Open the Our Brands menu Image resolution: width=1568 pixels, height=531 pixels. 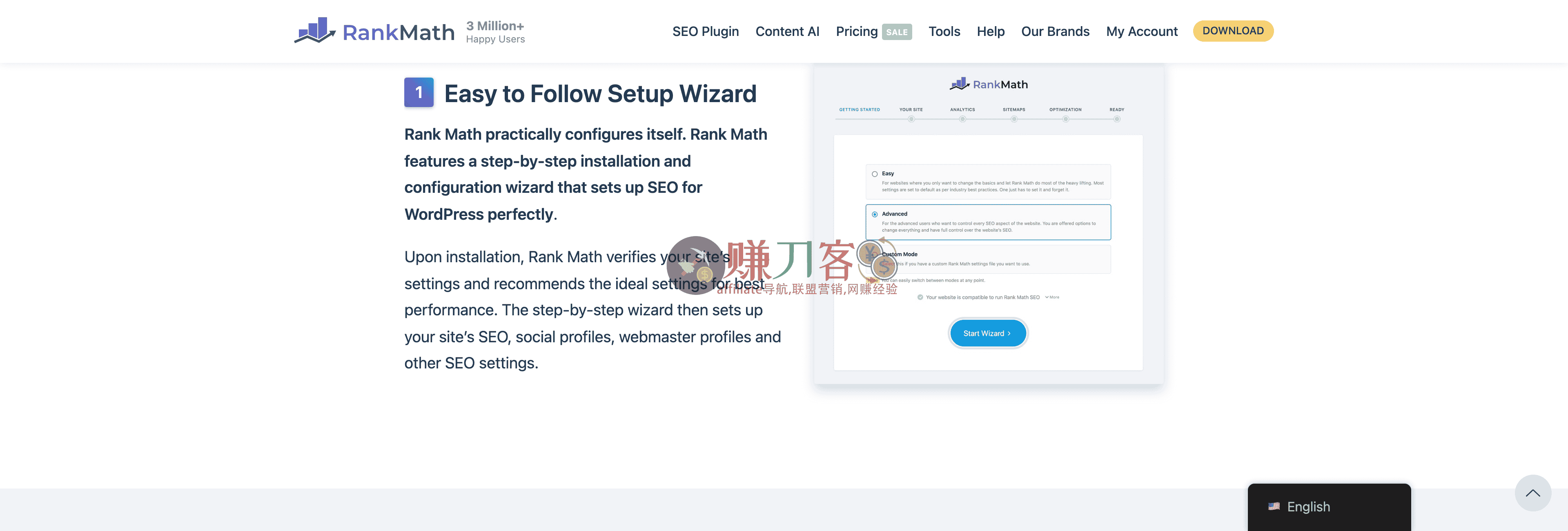click(x=1055, y=32)
